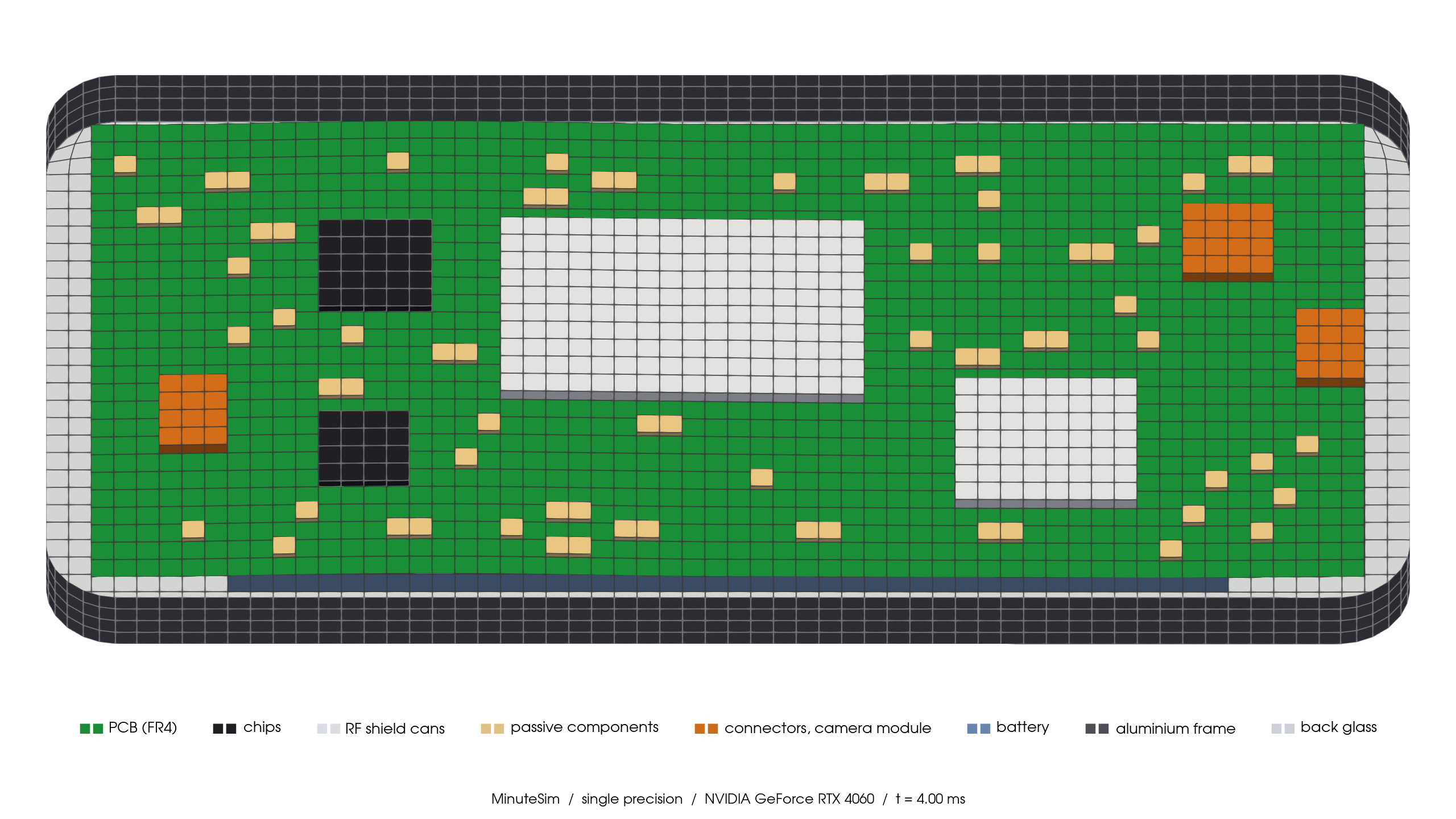Pick the blue battery strip along the bottom edge
This screenshot has width=1456, height=819.
(x=728, y=584)
